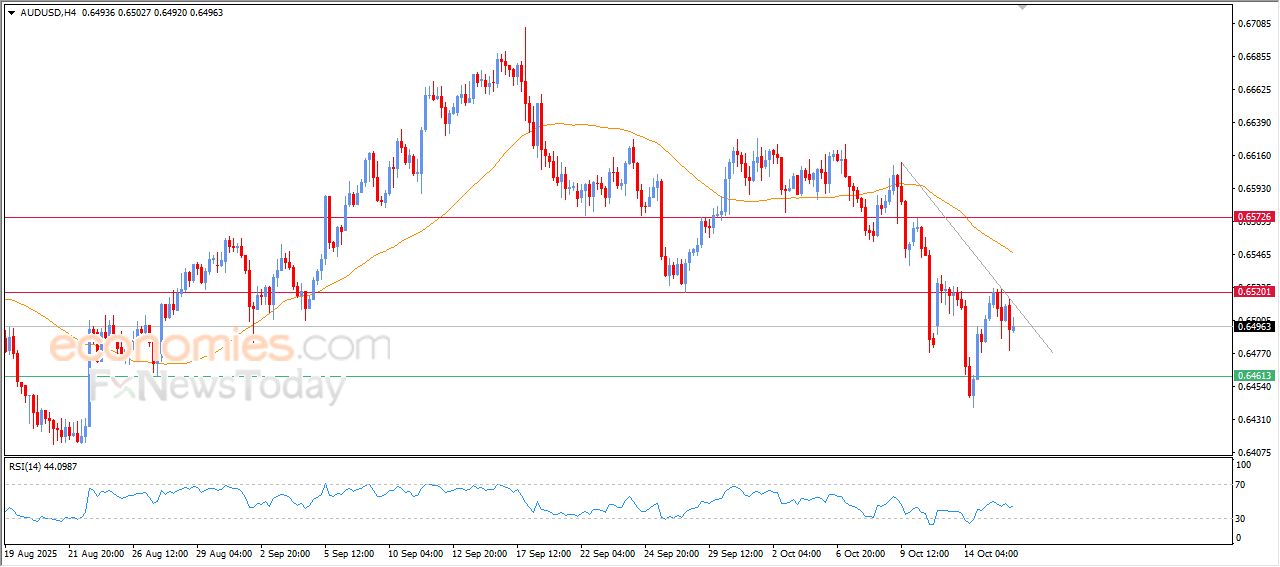Select the 19 Aug 2025 date label
The image size is (1280, 567).
click(33, 552)
